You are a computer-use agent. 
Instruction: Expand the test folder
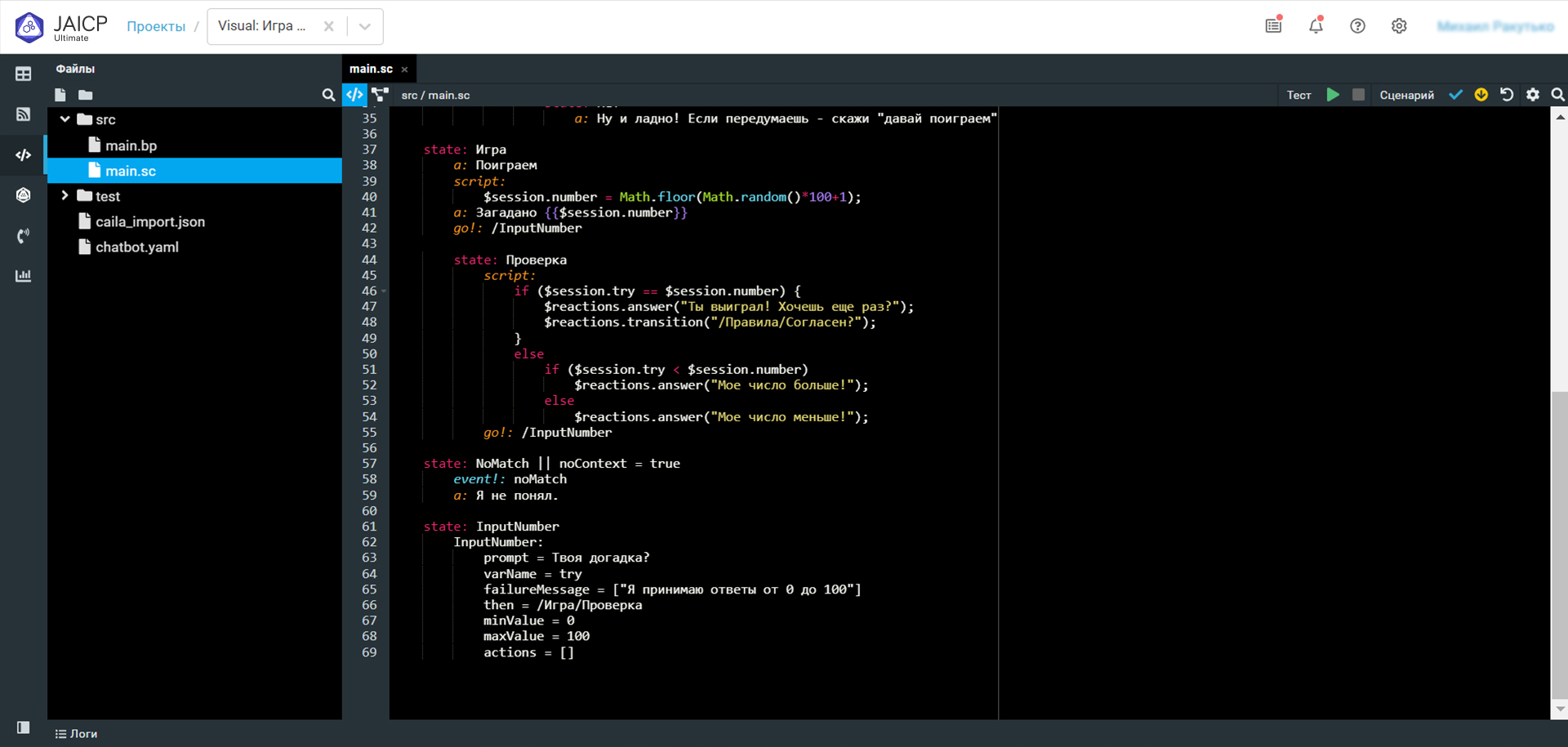(65, 196)
